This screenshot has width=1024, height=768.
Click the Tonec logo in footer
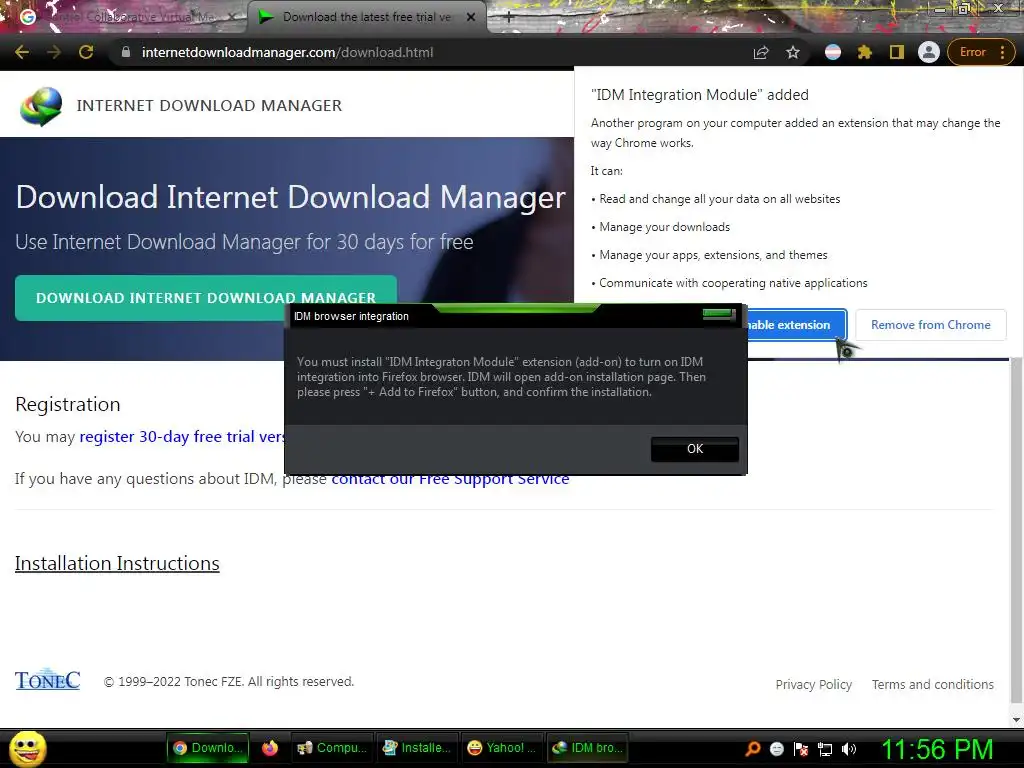pyautogui.click(x=47, y=680)
